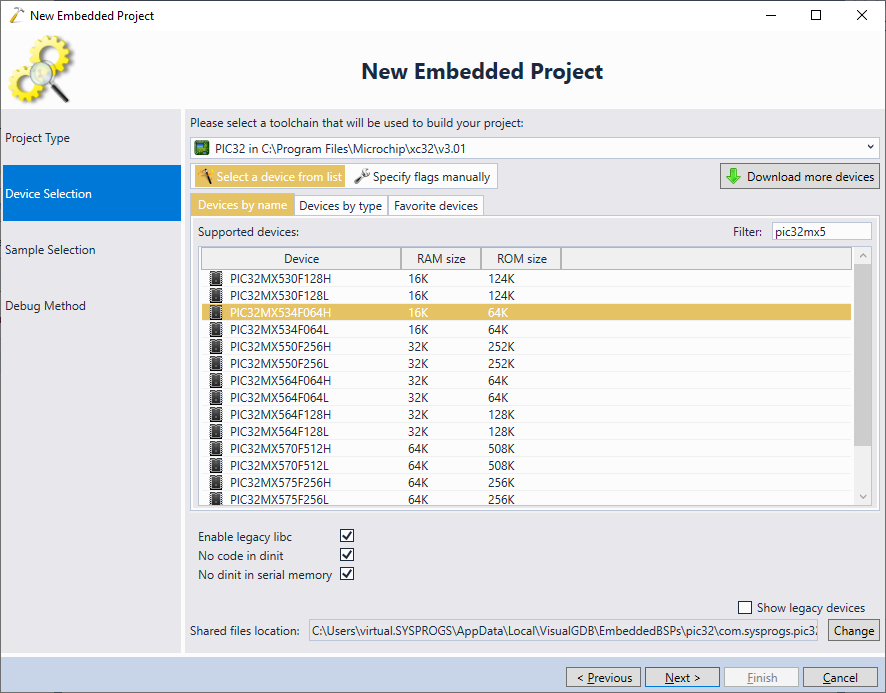886x693 pixels.
Task: Click Change shared files location button
Action: click(x=853, y=630)
